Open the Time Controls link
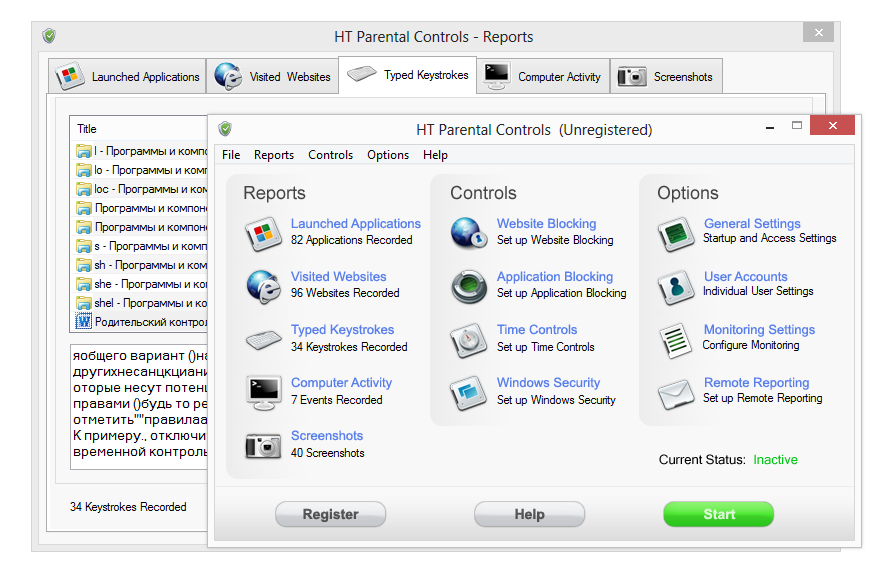 [x=537, y=330]
